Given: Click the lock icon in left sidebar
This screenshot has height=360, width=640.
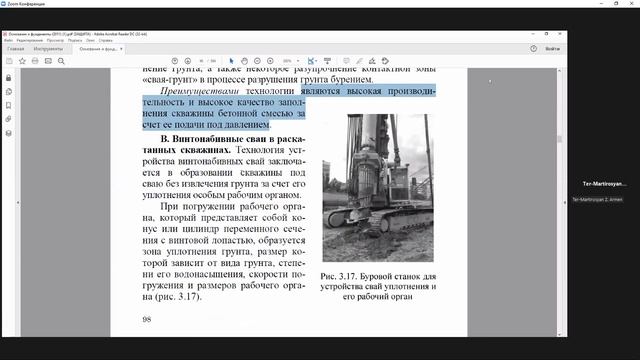Looking at the screenshot, I should click(9, 78).
